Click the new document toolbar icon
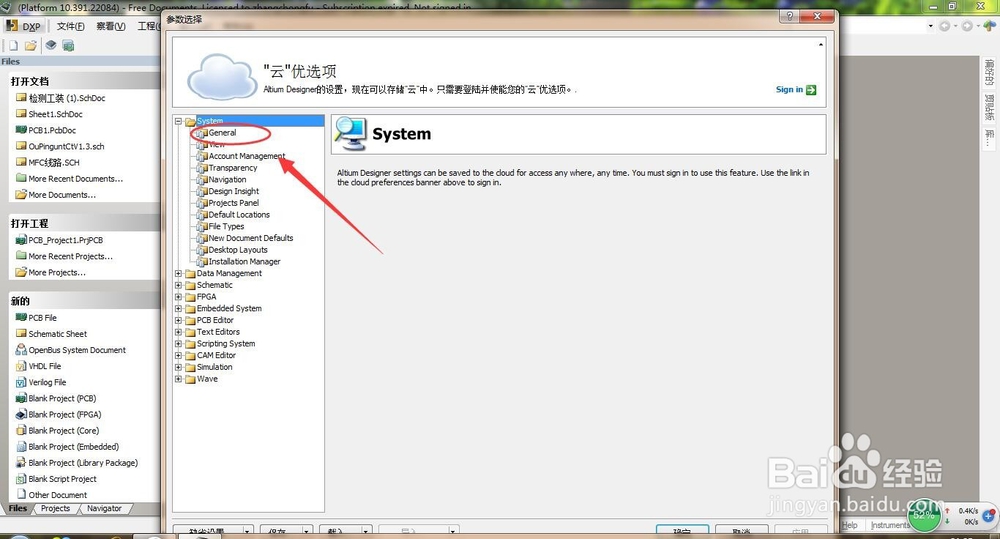The width and height of the screenshot is (1000, 539). point(13,45)
